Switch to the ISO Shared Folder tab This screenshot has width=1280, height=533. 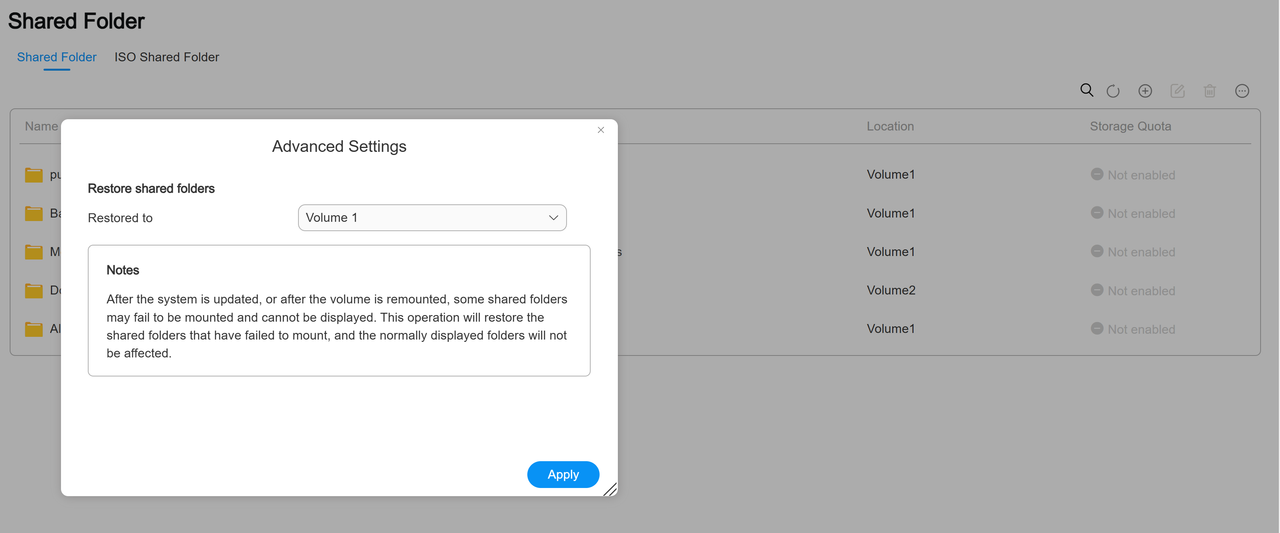167,57
